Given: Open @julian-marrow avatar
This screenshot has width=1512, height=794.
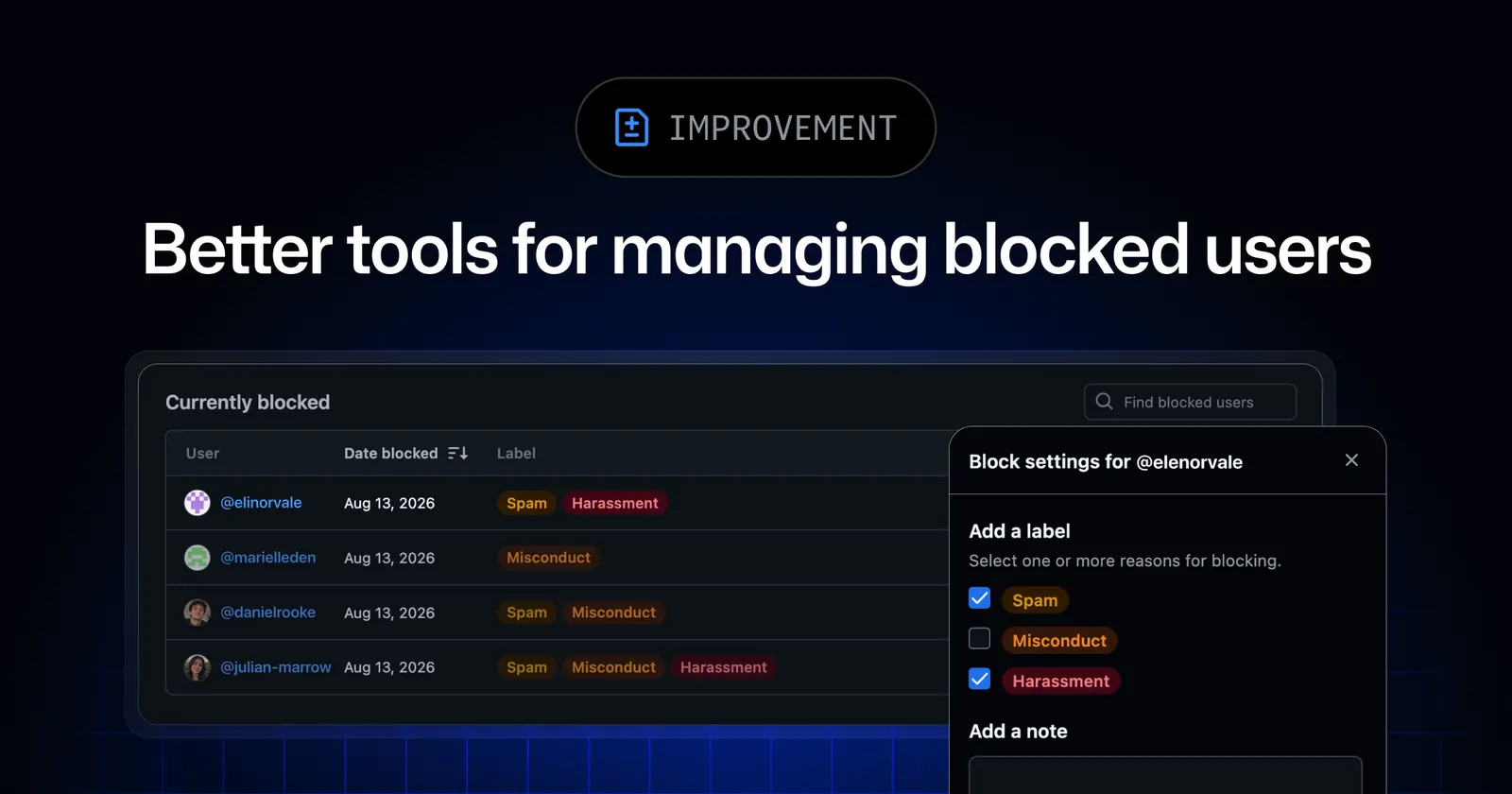Looking at the screenshot, I should (197, 667).
